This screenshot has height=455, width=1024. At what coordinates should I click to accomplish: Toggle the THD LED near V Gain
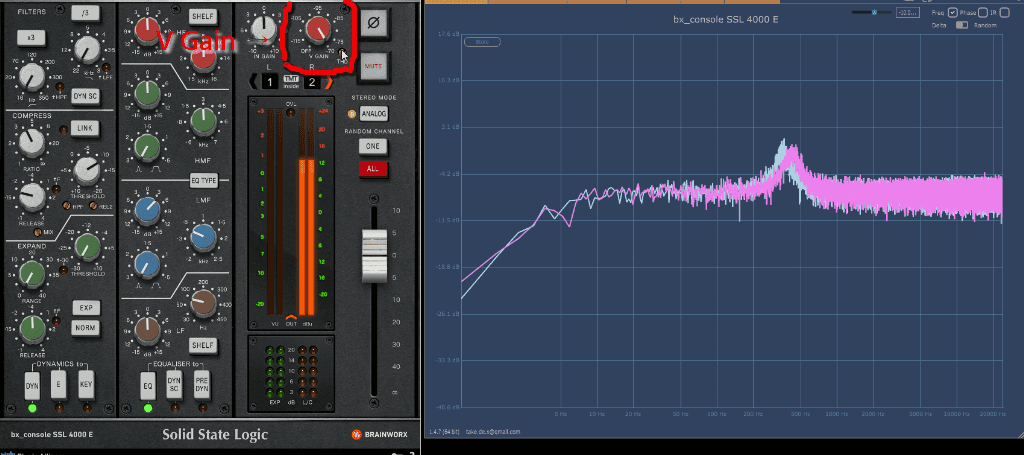342,54
